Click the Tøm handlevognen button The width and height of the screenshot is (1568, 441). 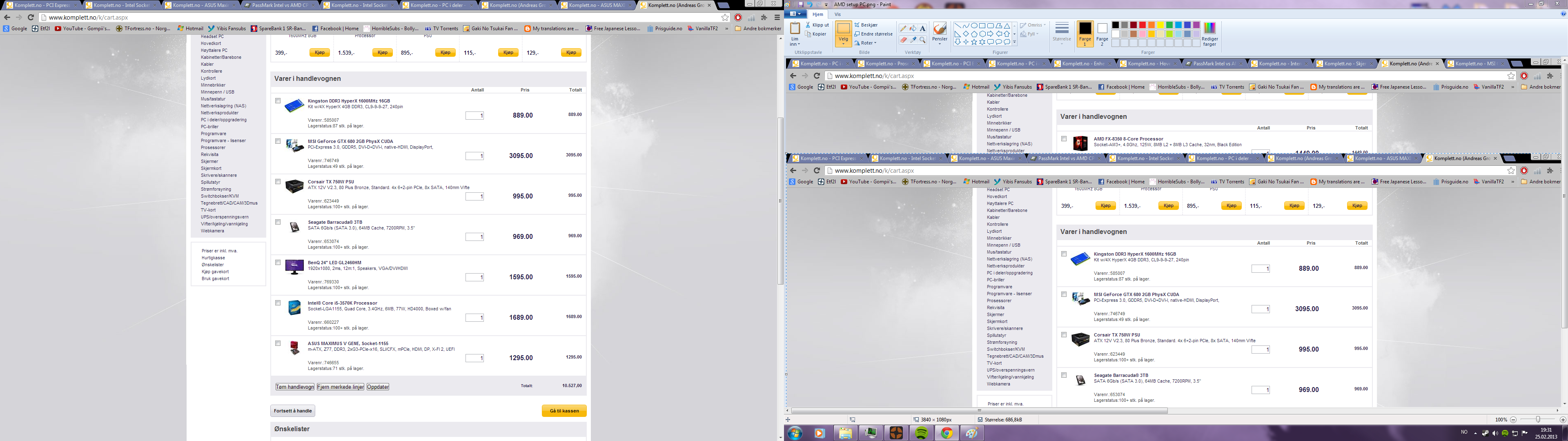pyautogui.click(x=294, y=387)
